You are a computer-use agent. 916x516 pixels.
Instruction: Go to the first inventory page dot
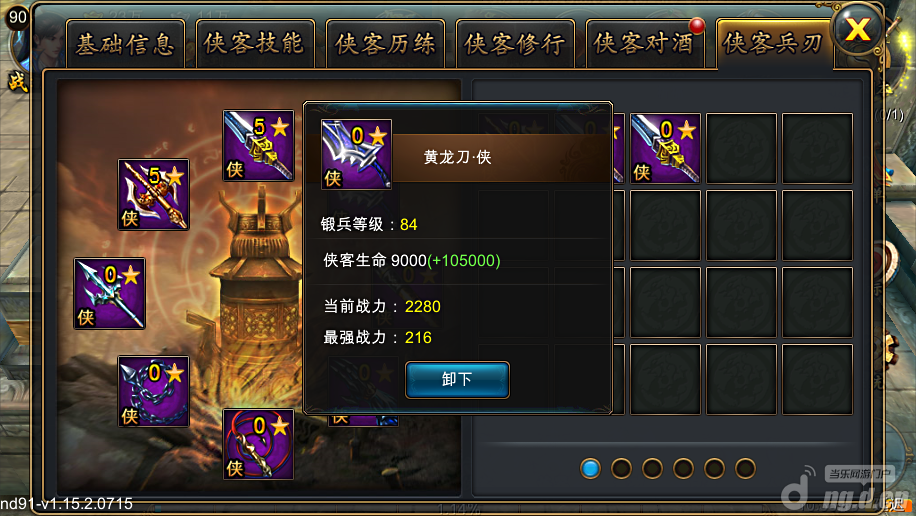(590, 468)
